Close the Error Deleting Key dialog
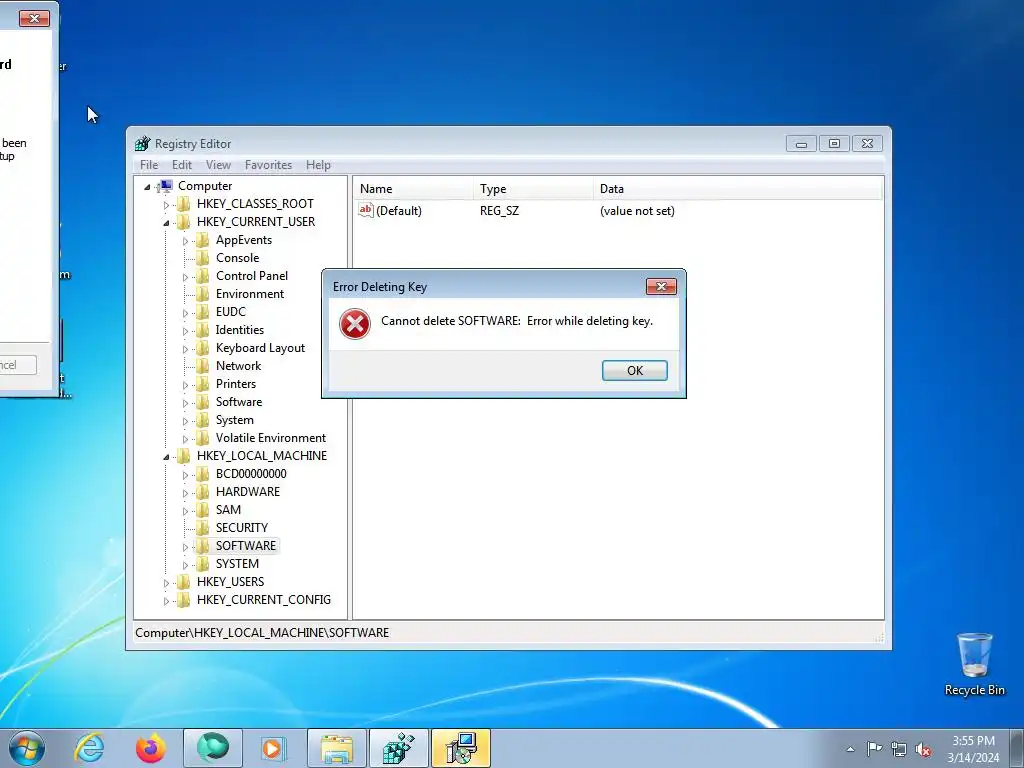The image size is (1024, 768). [x=661, y=287]
